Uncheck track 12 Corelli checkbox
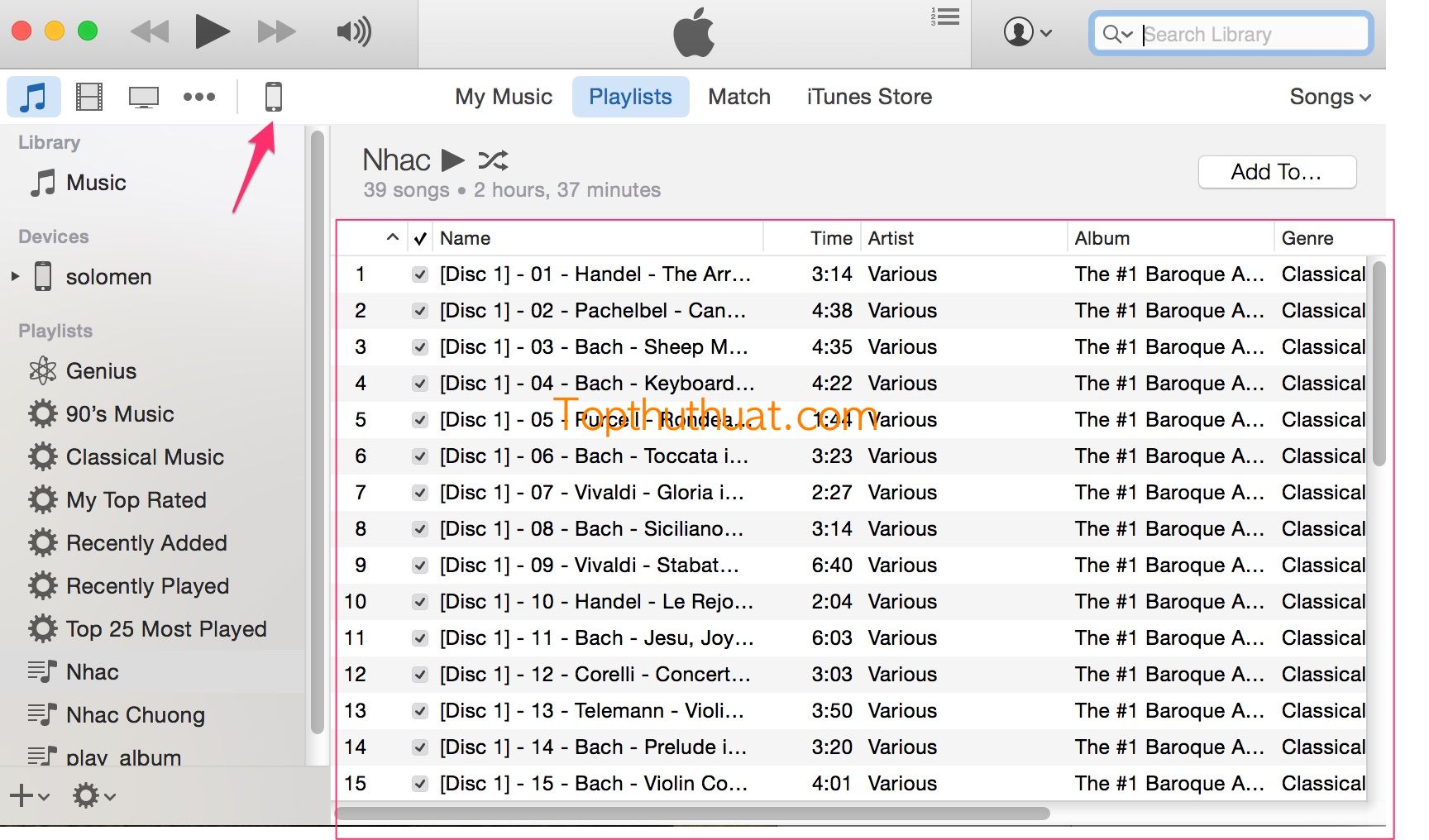Viewport: 1429px width, 840px height. (420, 675)
